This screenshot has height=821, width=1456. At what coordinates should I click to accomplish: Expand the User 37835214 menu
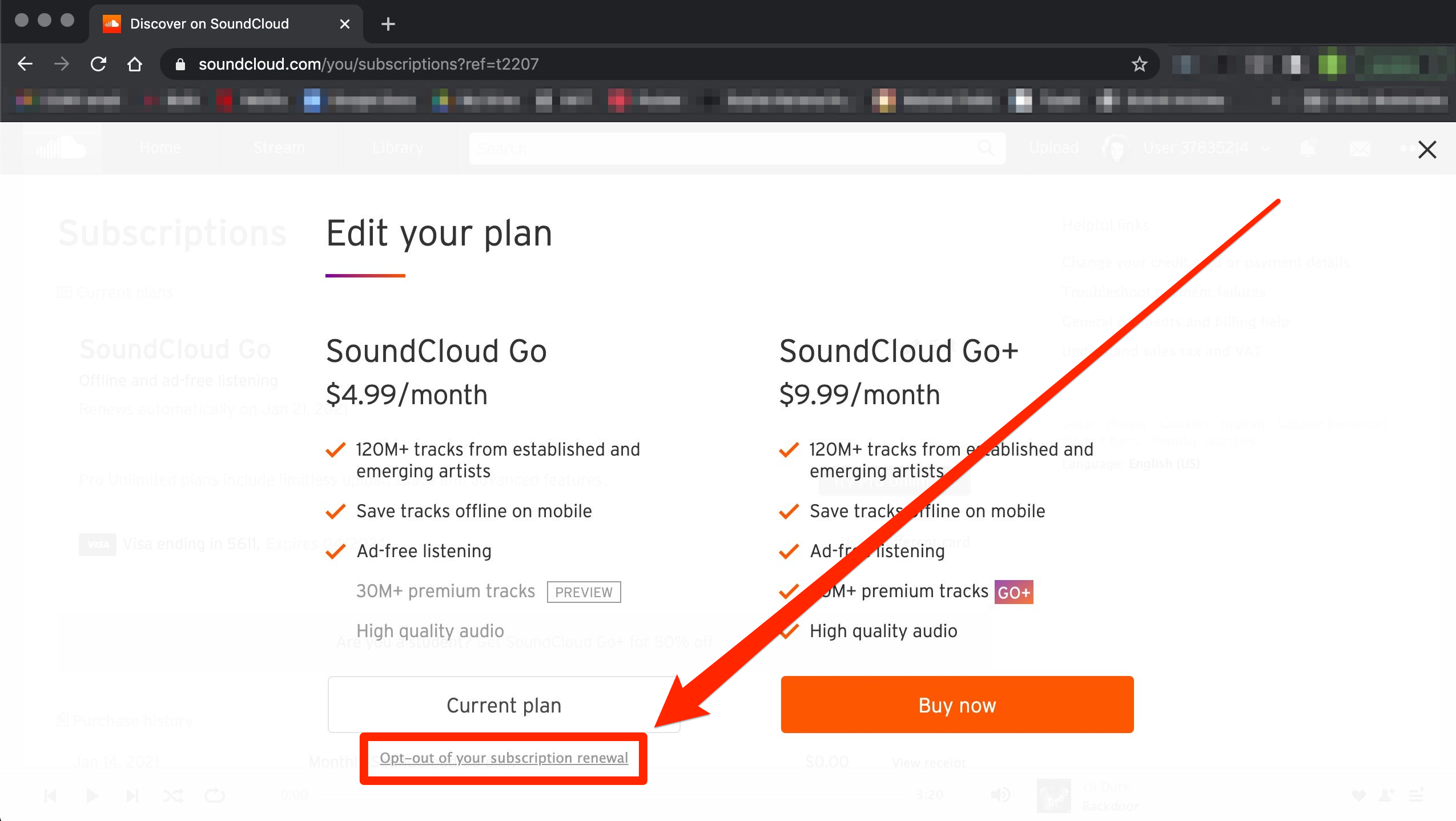click(1188, 148)
